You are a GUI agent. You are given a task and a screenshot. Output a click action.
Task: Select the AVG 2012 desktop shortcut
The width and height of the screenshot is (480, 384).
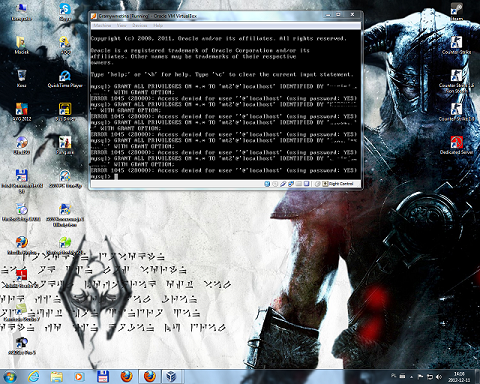coord(21,112)
